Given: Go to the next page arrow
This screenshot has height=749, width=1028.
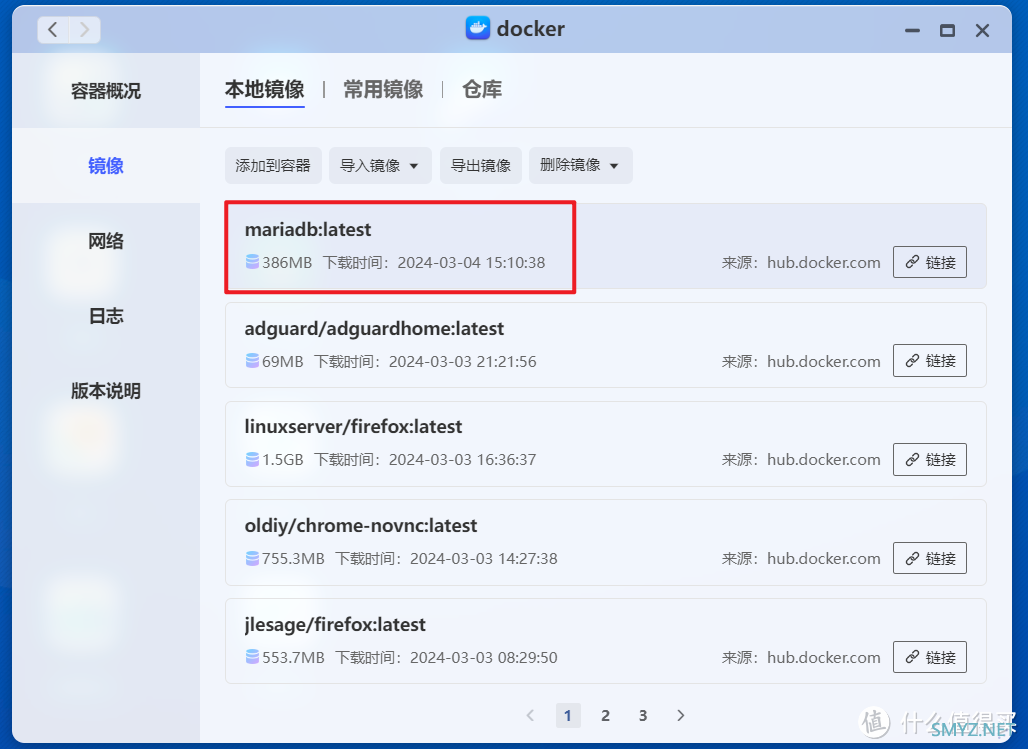Looking at the screenshot, I should click(x=681, y=716).
